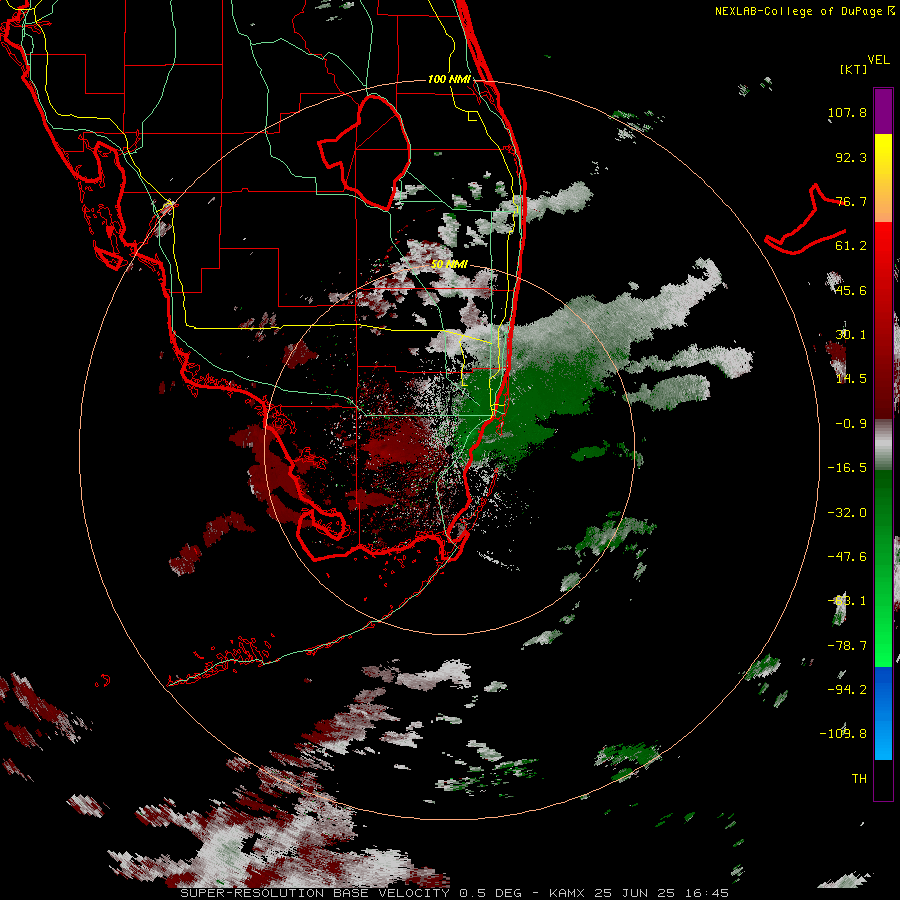Click the 100 NMI range ring label
The height and width of the screenshot is (900, 900).
tap(449, 79)
